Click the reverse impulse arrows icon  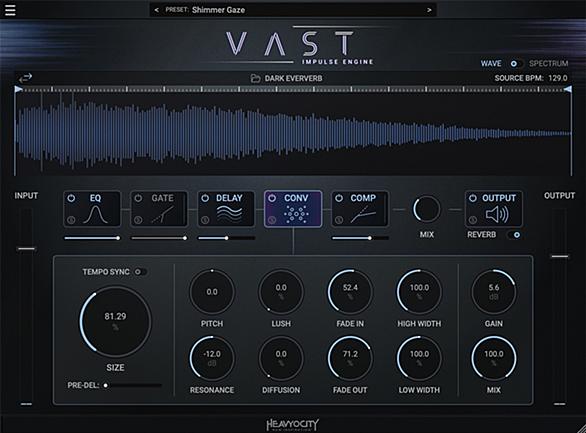click(x=25, y=78)
